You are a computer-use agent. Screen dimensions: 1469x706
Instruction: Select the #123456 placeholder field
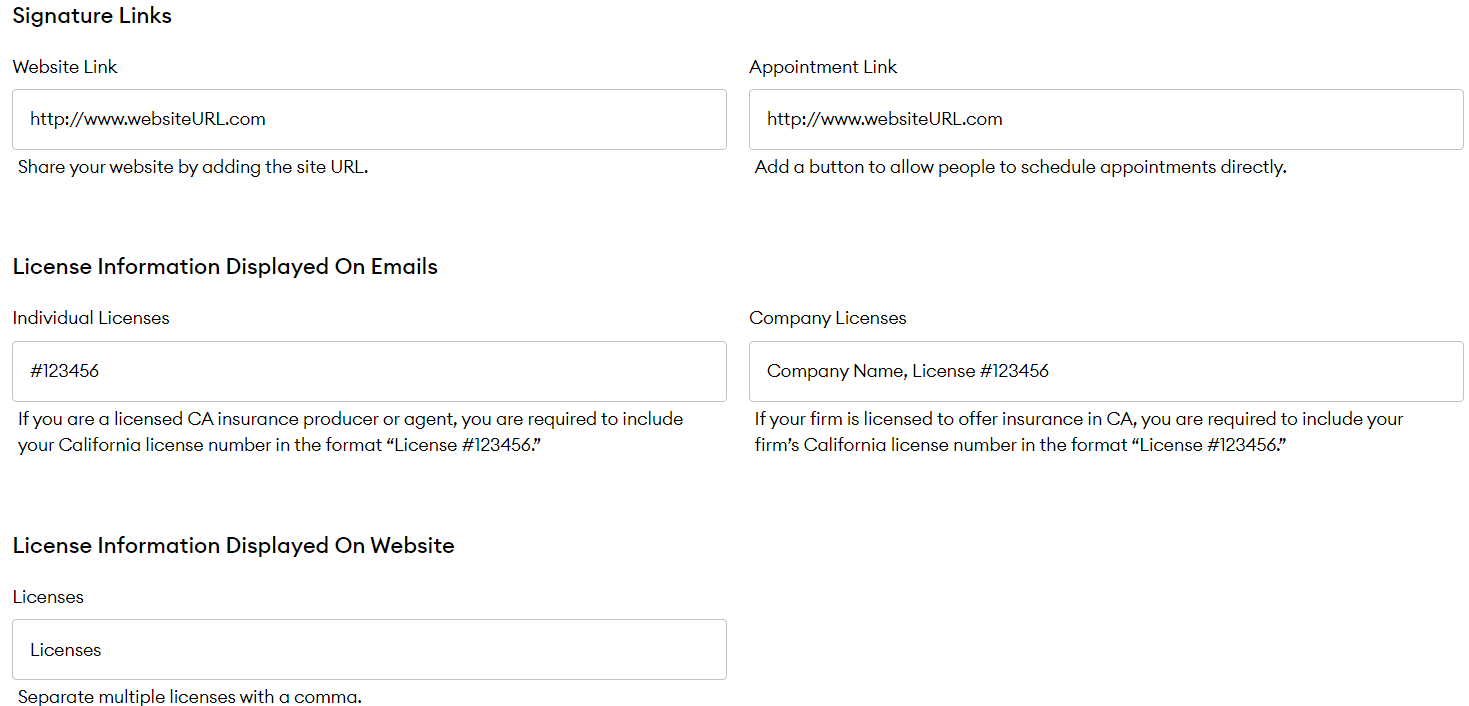64,370
